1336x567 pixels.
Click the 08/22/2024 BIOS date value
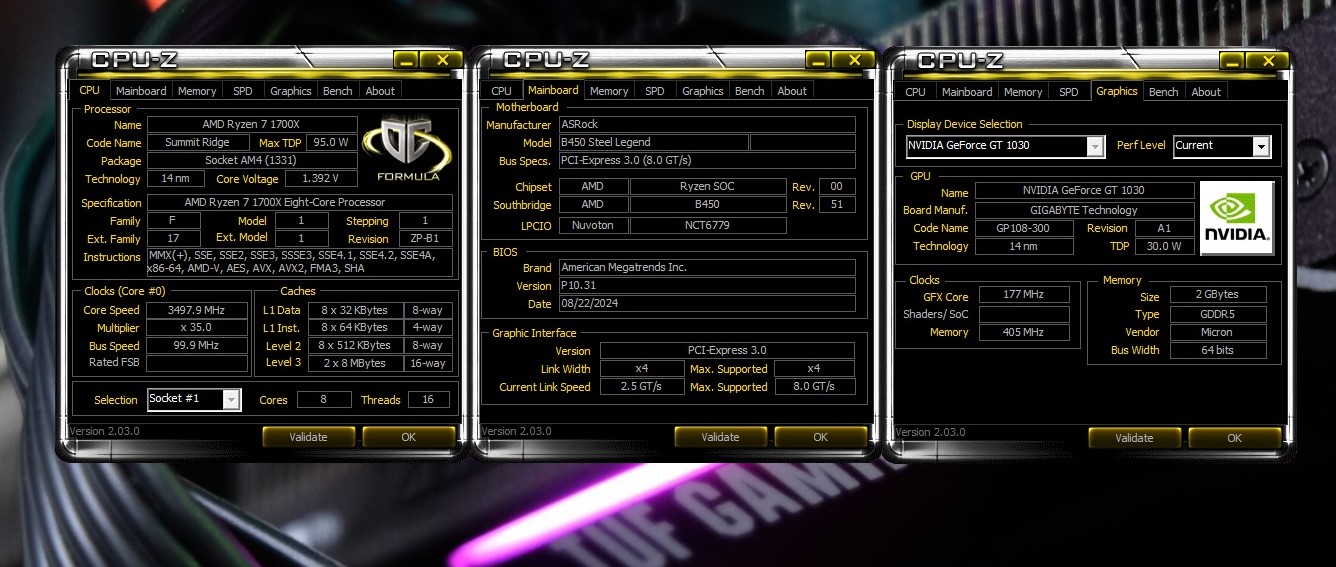coord(707,304)
